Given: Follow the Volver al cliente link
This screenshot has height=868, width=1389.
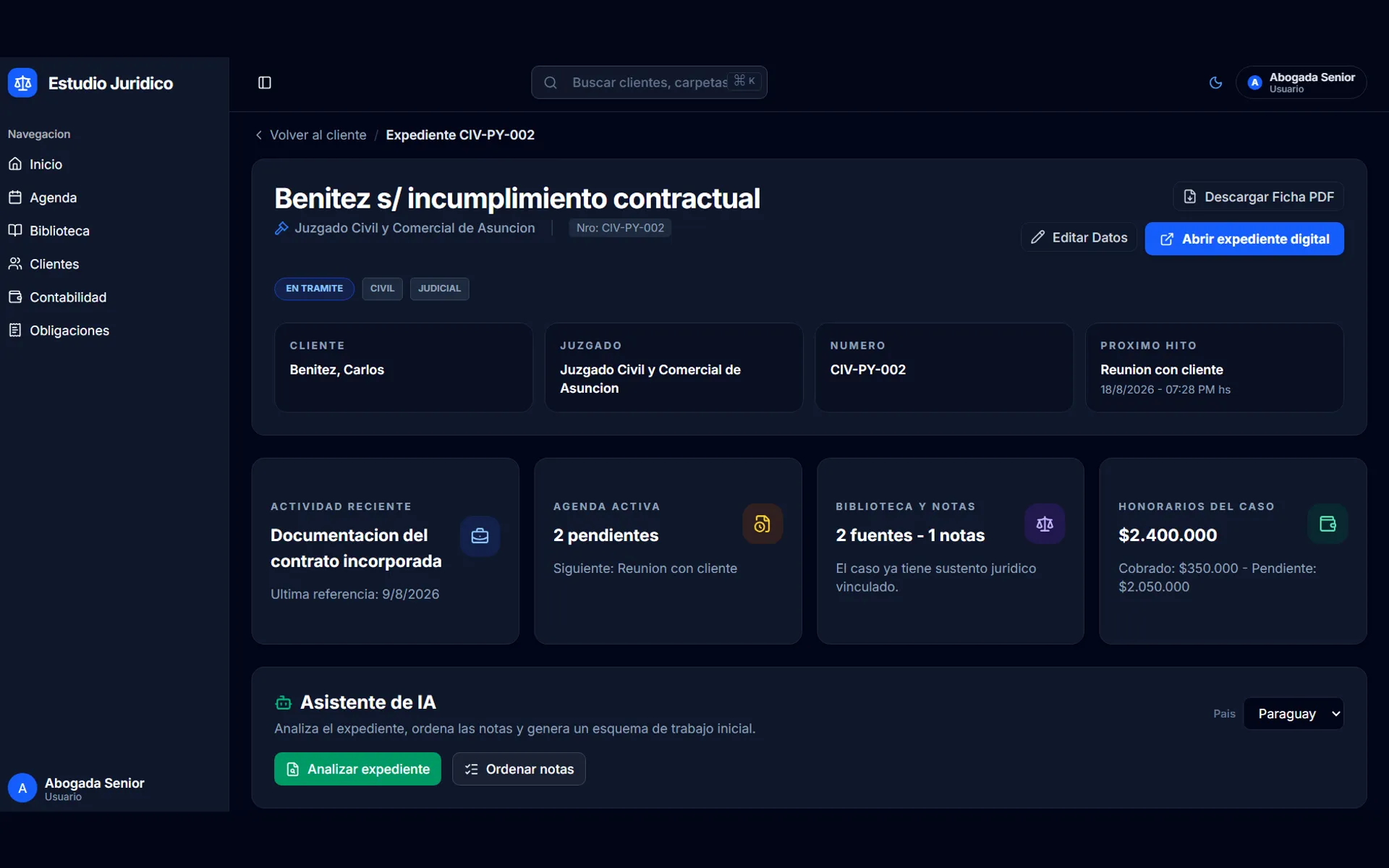Looking at the screenshot, I should click(311, 135).
